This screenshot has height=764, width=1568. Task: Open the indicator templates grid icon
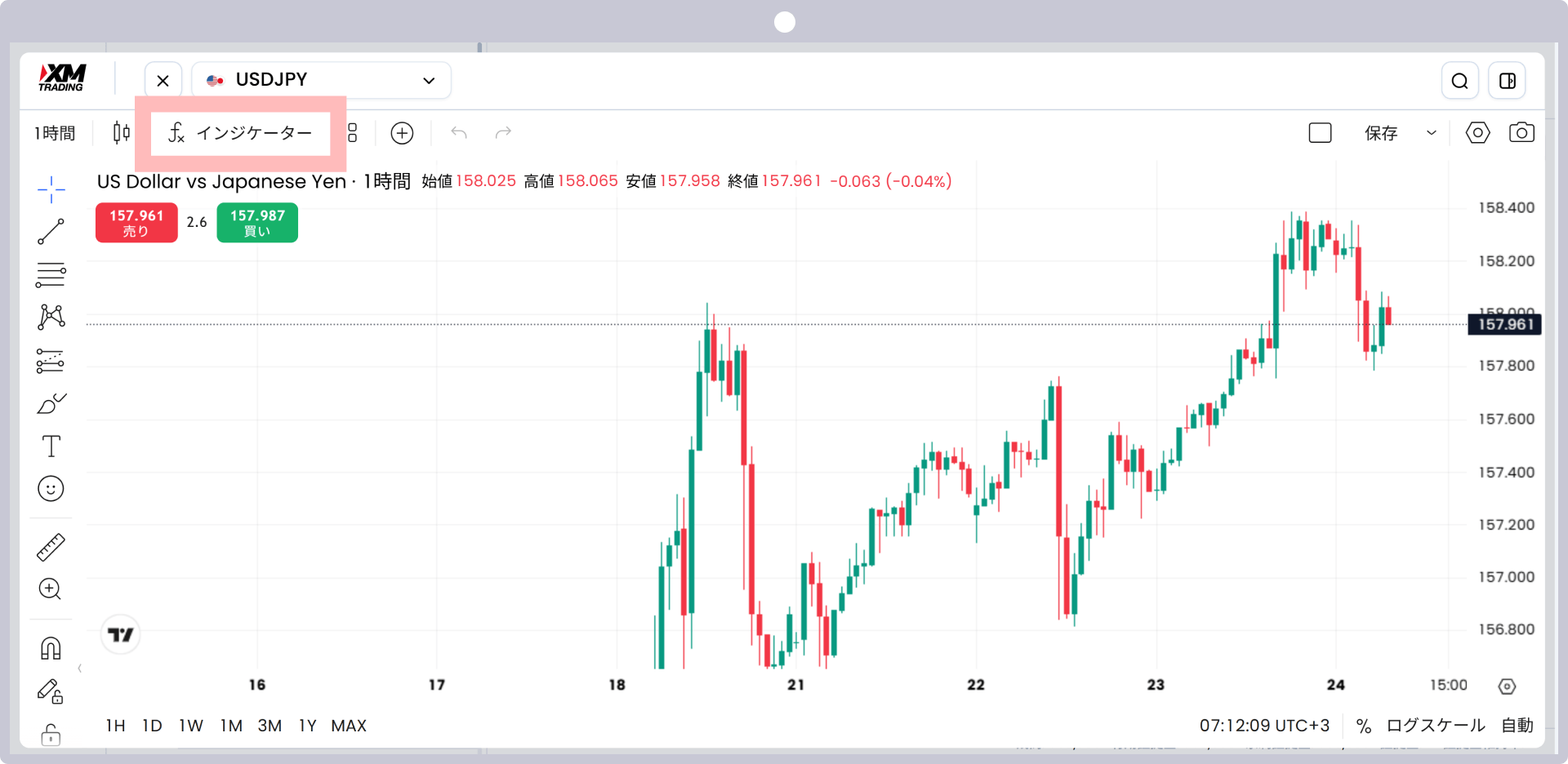pos(353,132)
